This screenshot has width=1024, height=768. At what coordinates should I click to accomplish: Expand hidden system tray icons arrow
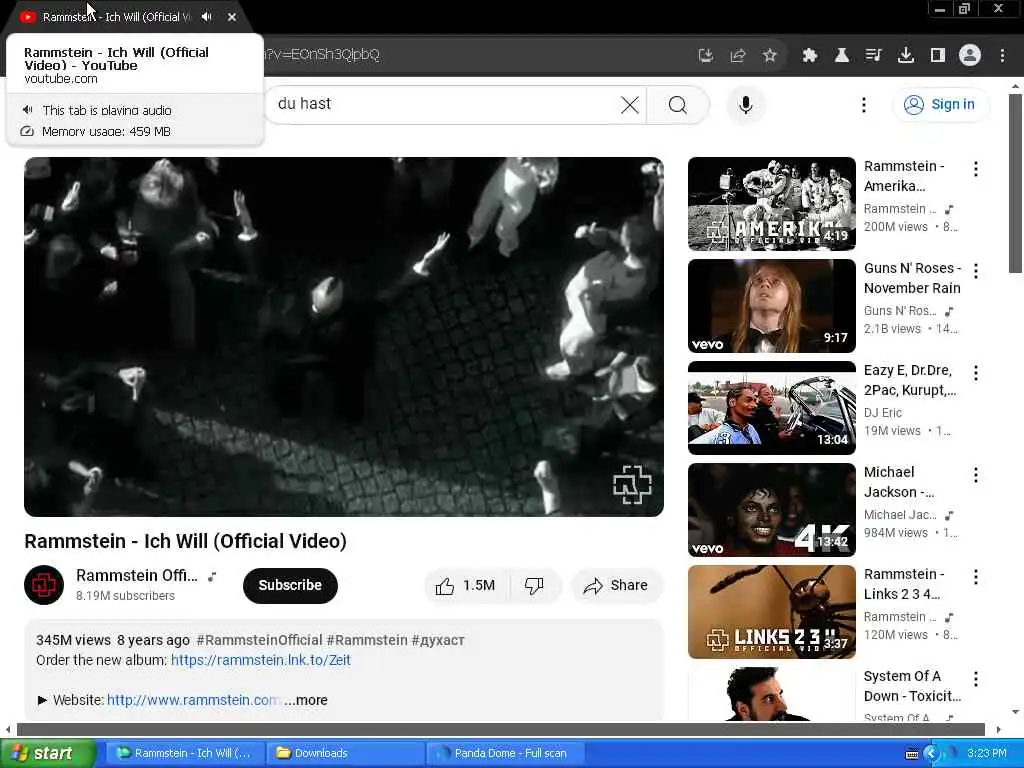pos(931,754)
